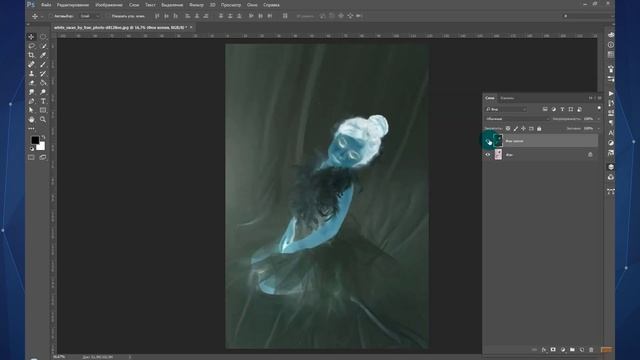
Task: Create a new layer icon
Action: (x=582, y=350)
